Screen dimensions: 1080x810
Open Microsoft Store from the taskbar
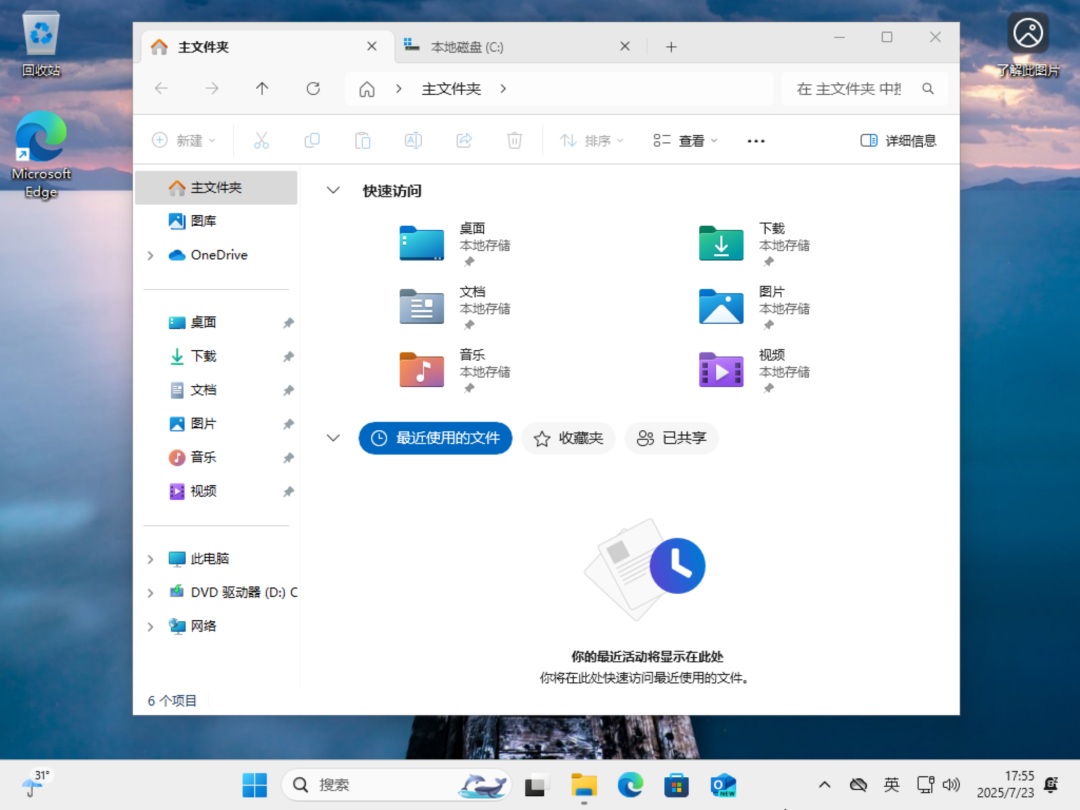pos(677,785)
